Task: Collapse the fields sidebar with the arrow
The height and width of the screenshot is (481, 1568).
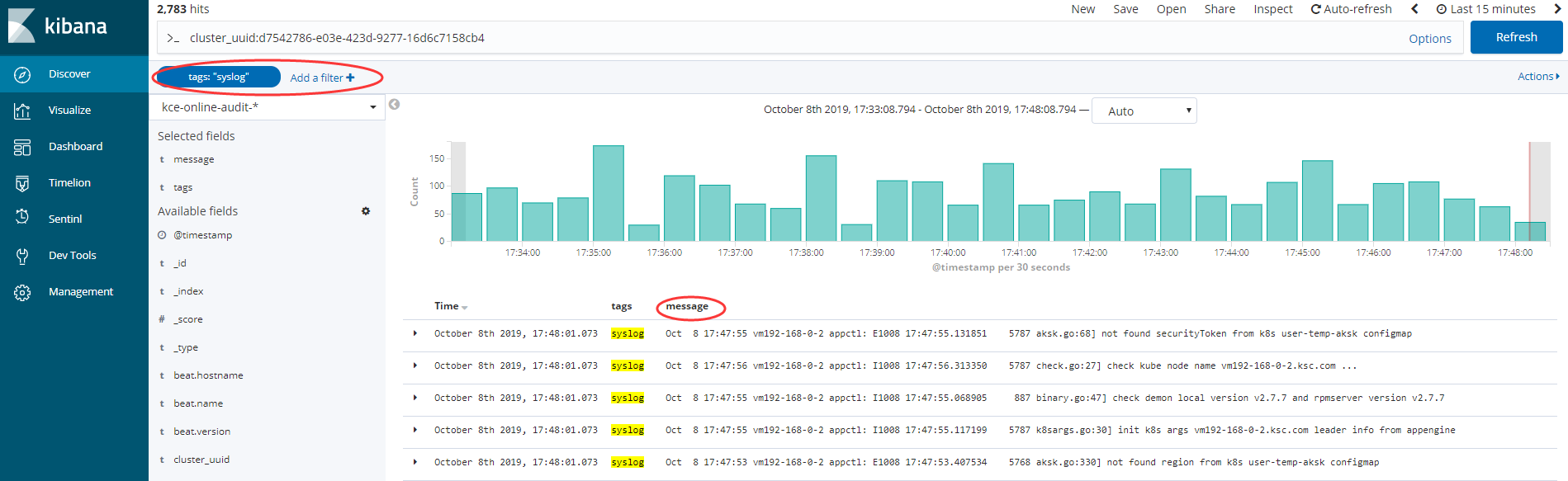Action: coord(395,104)
